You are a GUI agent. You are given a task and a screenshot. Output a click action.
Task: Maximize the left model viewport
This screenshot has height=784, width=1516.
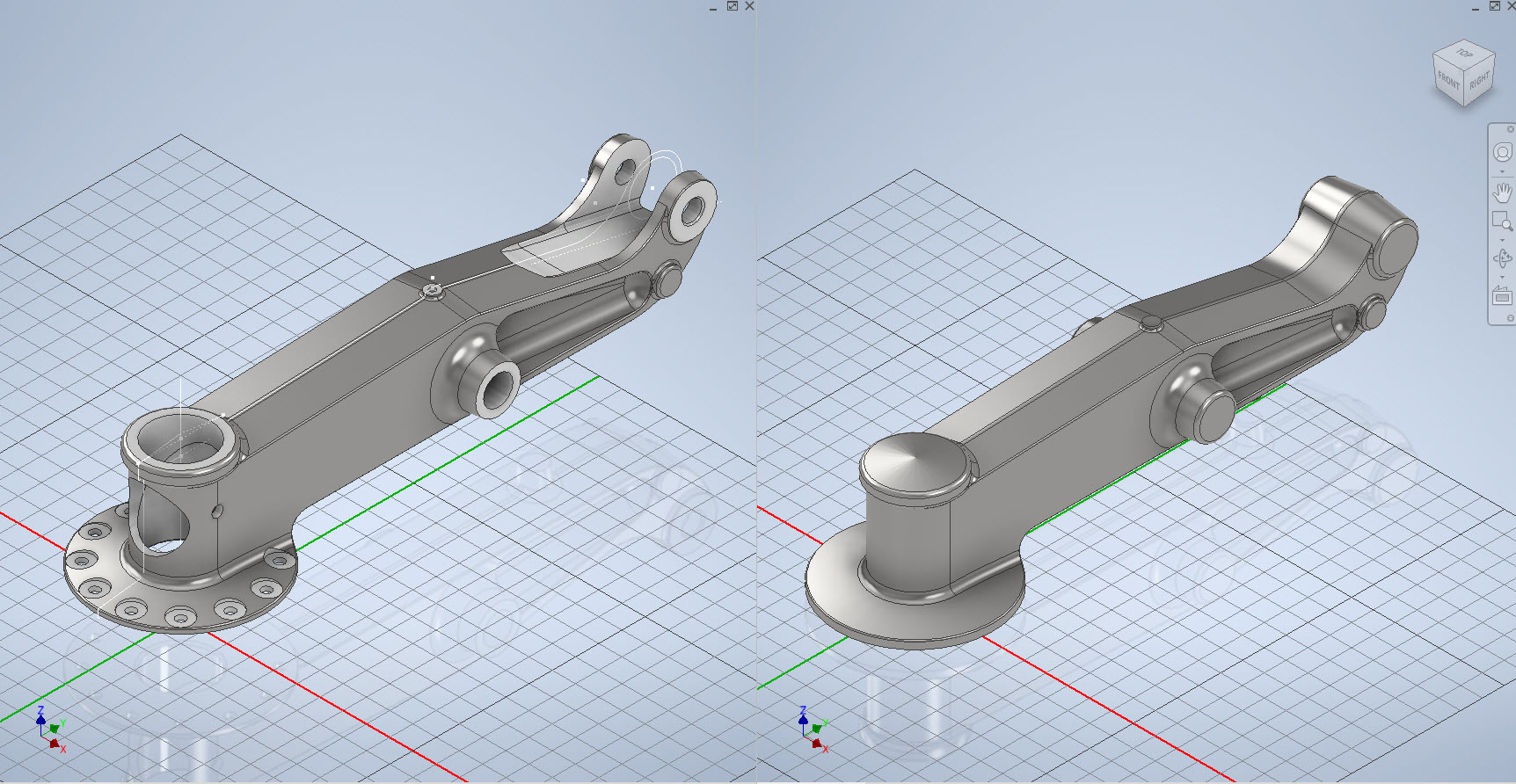coord(732,6)
